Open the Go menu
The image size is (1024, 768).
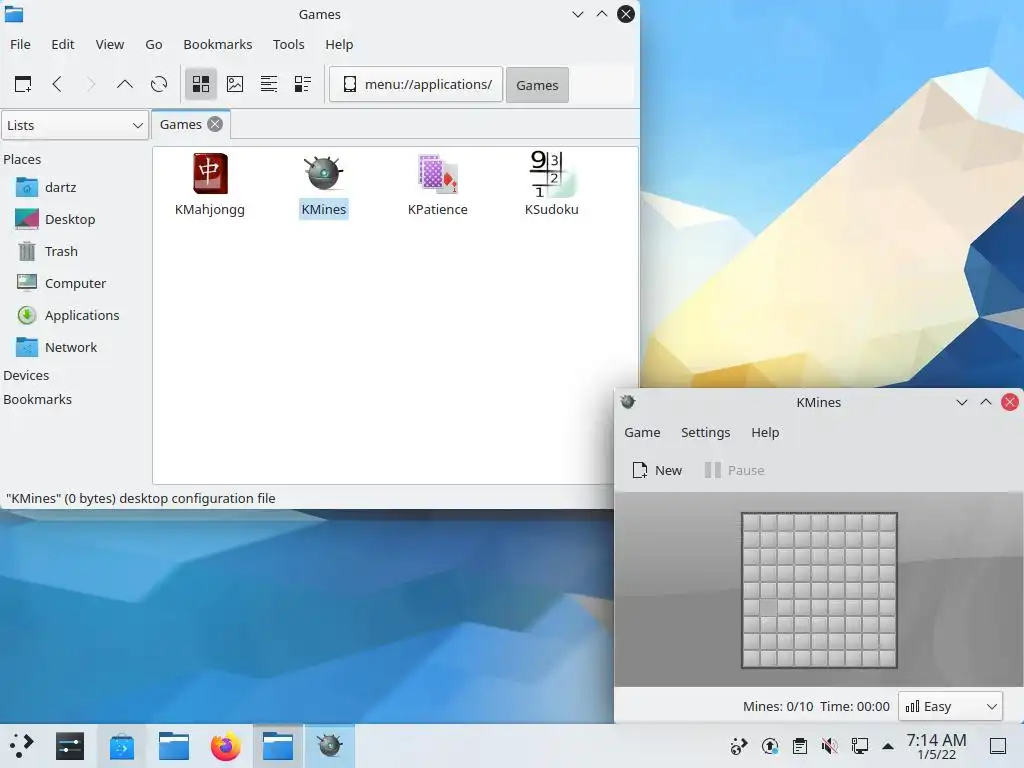(153, 44)
